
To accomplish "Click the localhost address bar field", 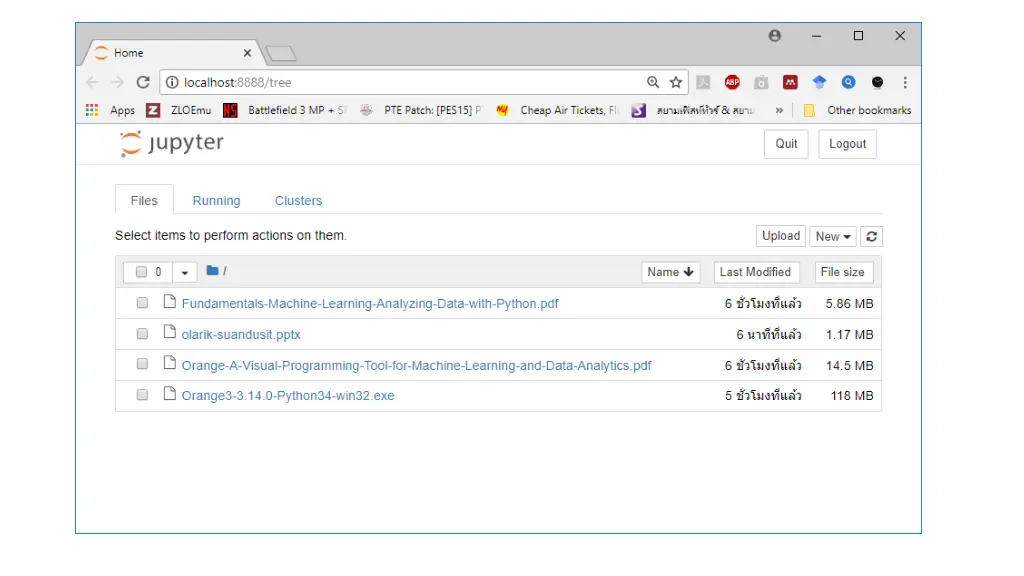I will [x=400, y=83].
